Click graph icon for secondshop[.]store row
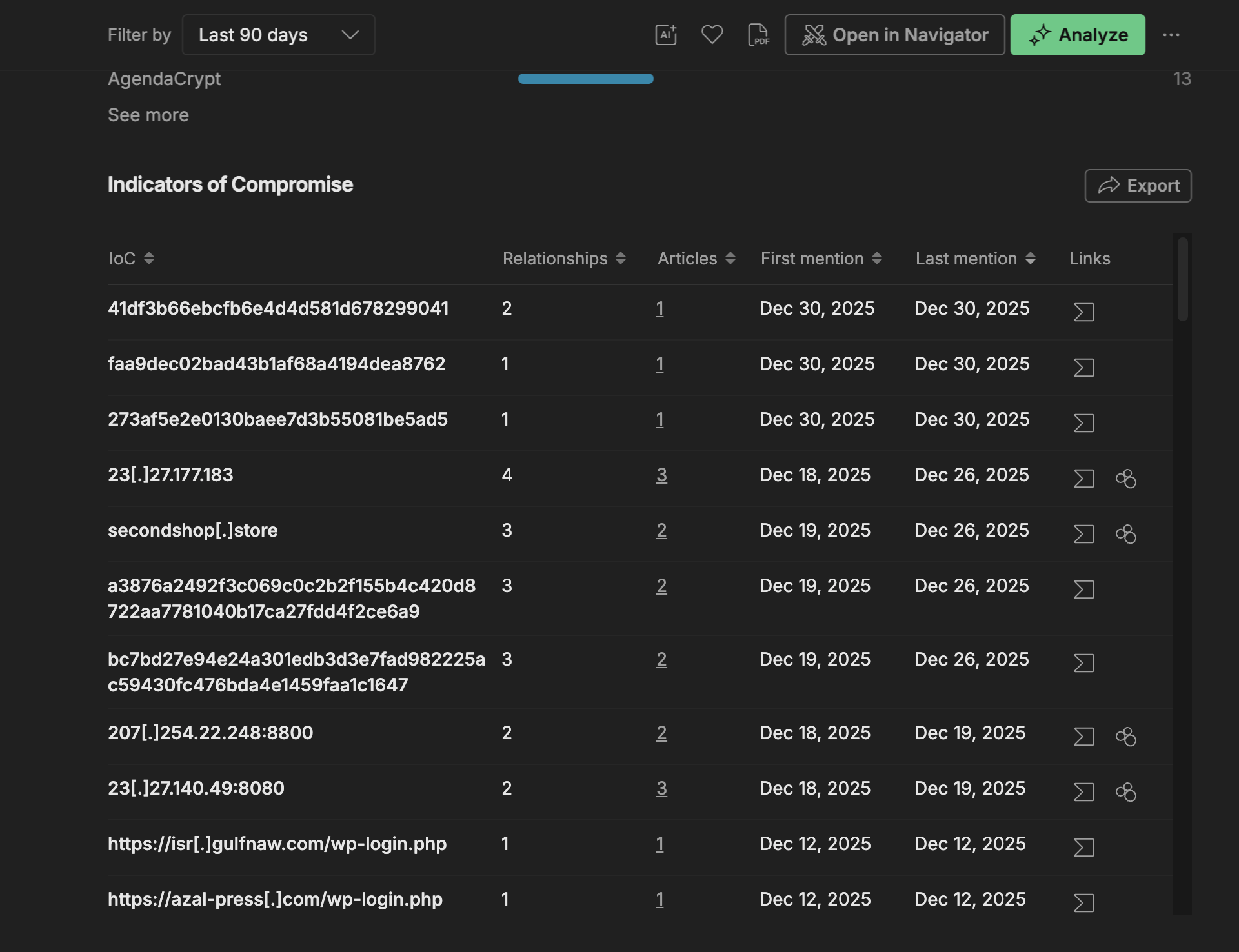Viewport: 1239px width, 952px height. click(x=1125, y=534)
